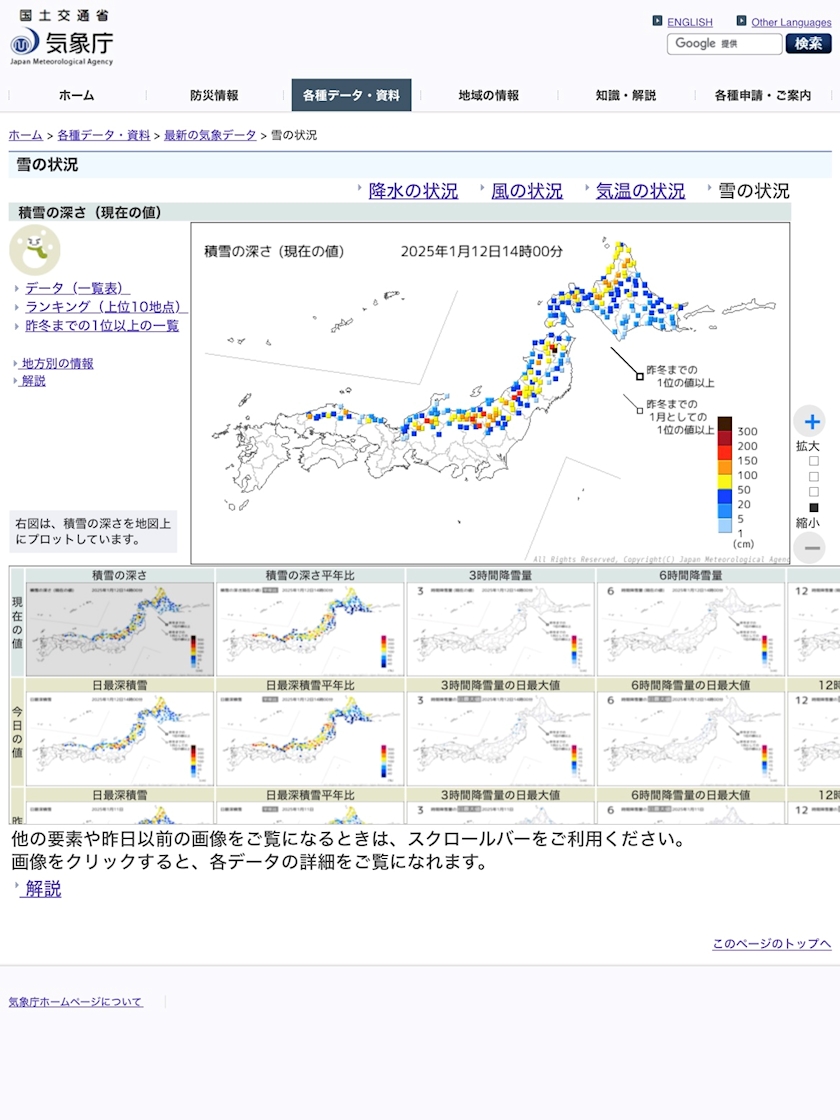Image resolution: width=840 pixels, height=1120 pixels.
Task: Select the second zoom level checkbox
Action: pyautogui.click(x=814, y=476)
